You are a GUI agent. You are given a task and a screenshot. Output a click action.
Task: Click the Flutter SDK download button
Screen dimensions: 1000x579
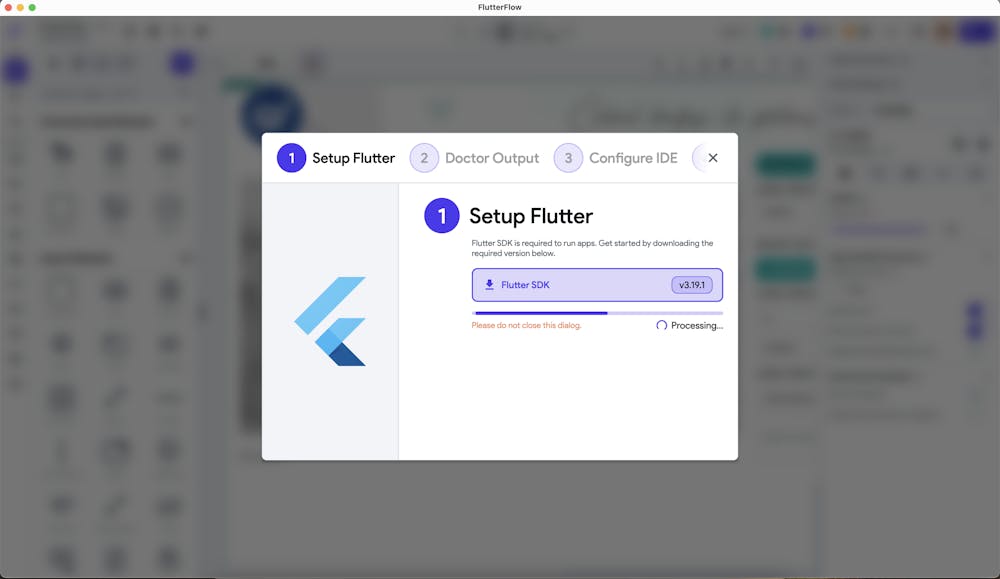tap(597, 285)
